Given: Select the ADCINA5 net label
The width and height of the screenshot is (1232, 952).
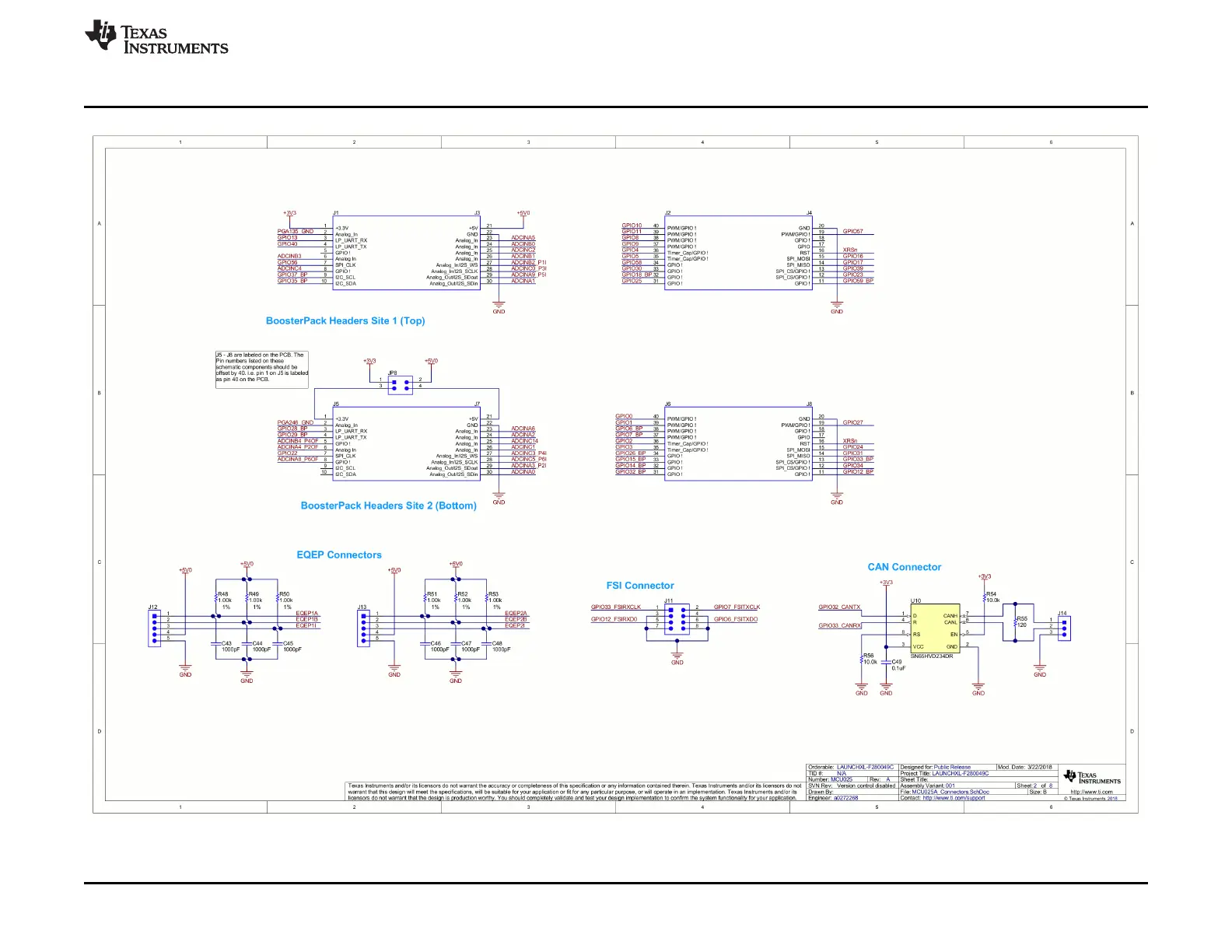Looking at the screenshot, I should [x=523, y=238].
